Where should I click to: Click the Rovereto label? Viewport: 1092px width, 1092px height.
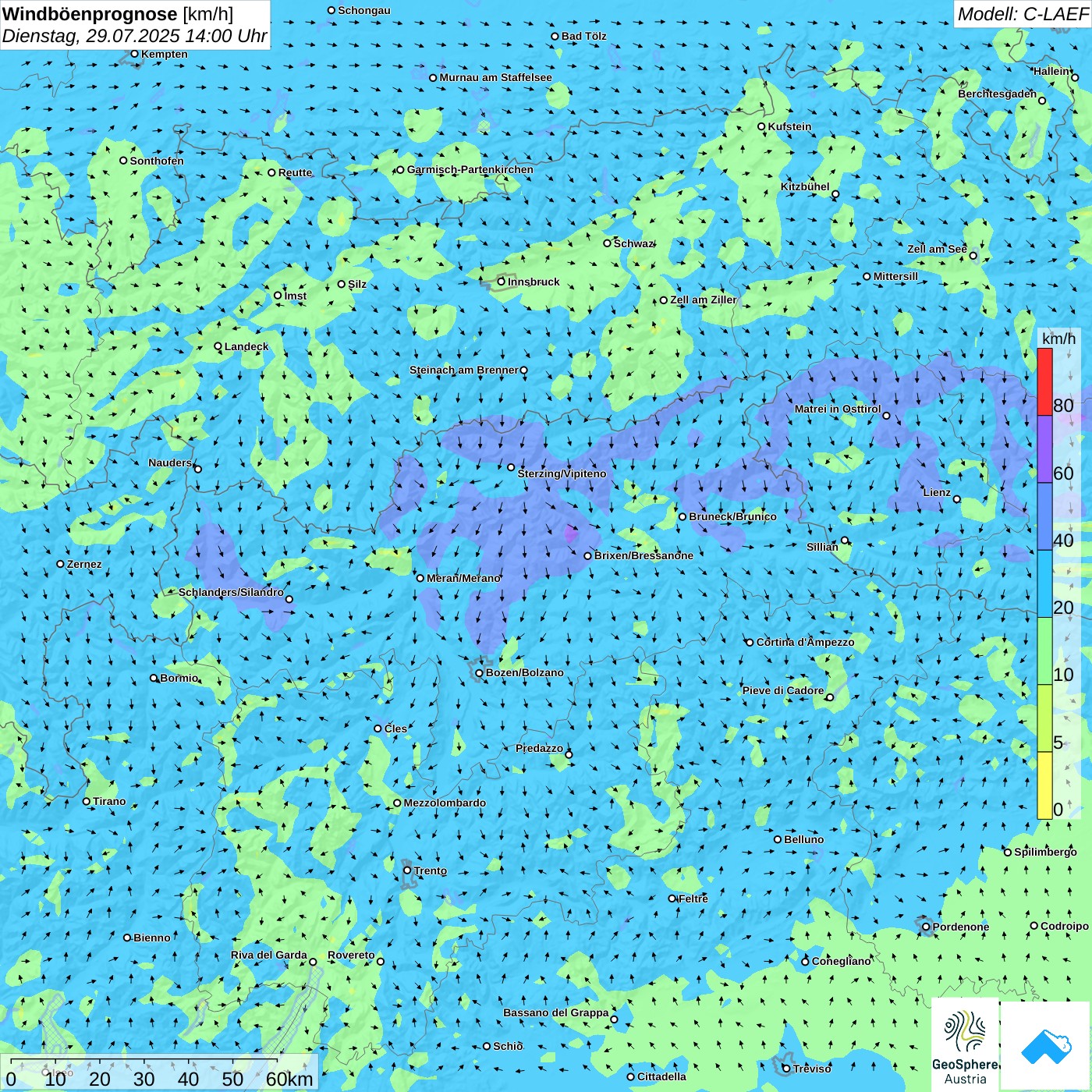click(x=351, y=955)
